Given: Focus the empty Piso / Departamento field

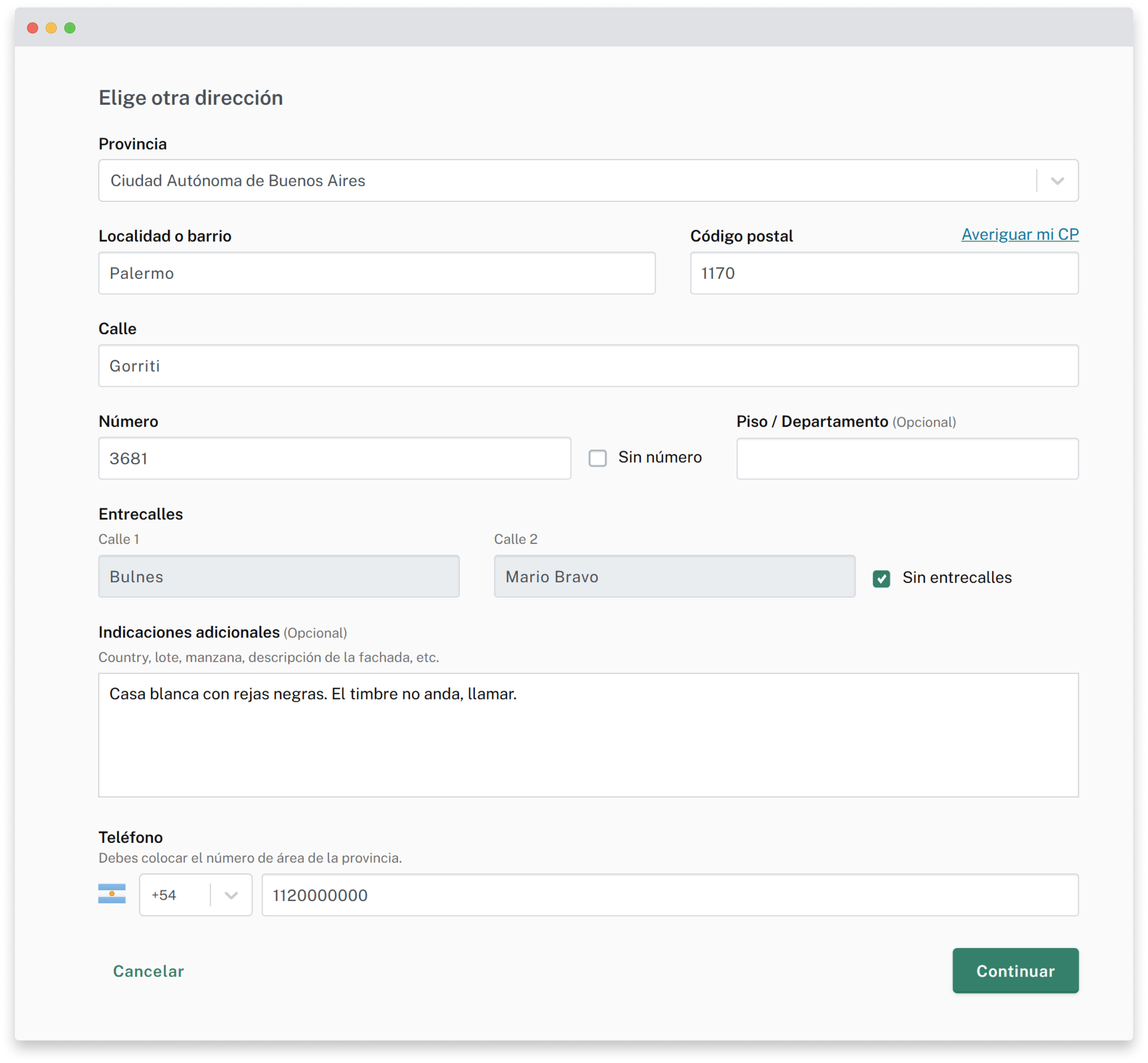Looking at the screenshot, I should coord(907,458).
